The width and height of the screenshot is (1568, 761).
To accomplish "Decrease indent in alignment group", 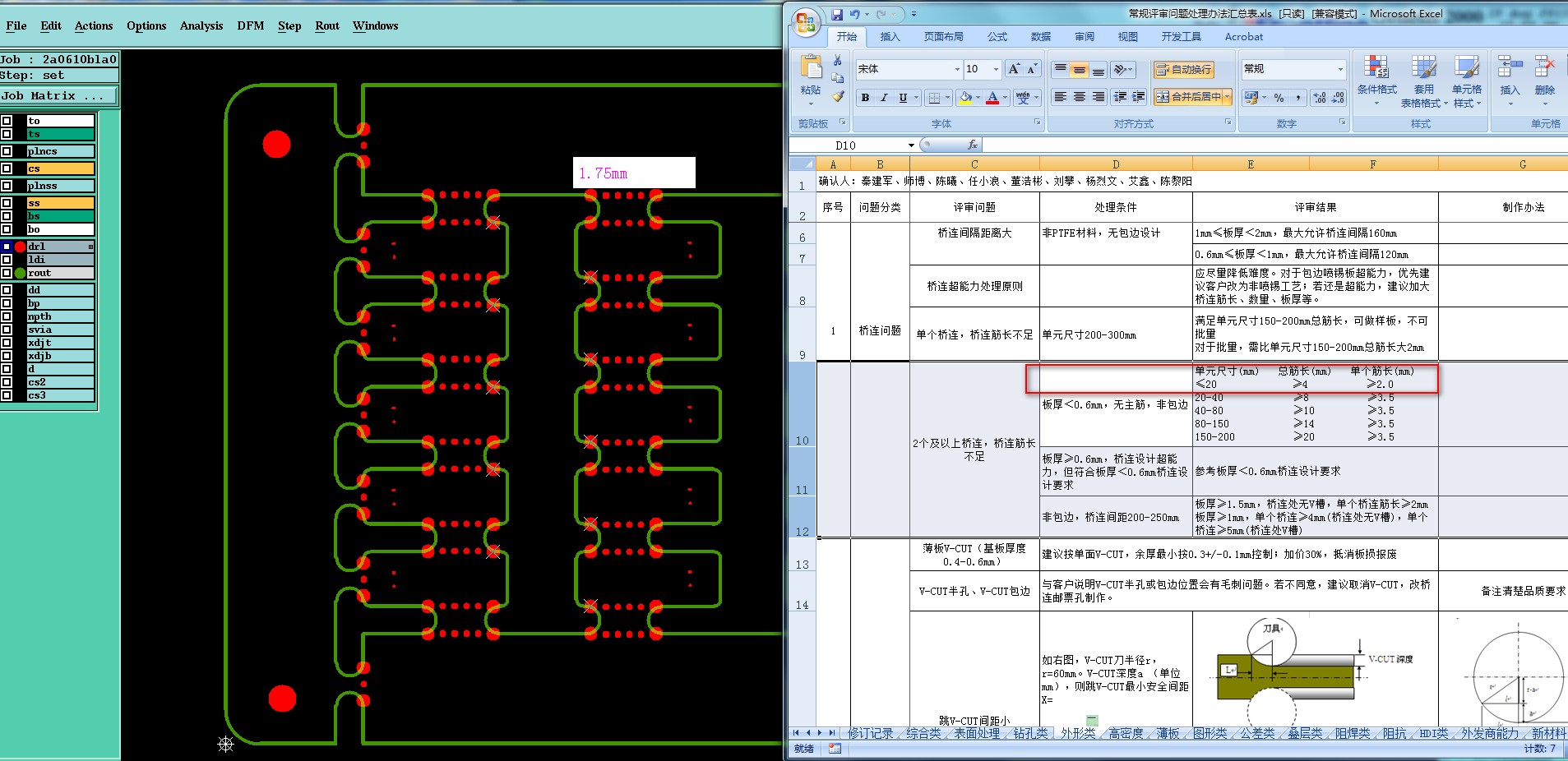I will [x=1120, y=97].
